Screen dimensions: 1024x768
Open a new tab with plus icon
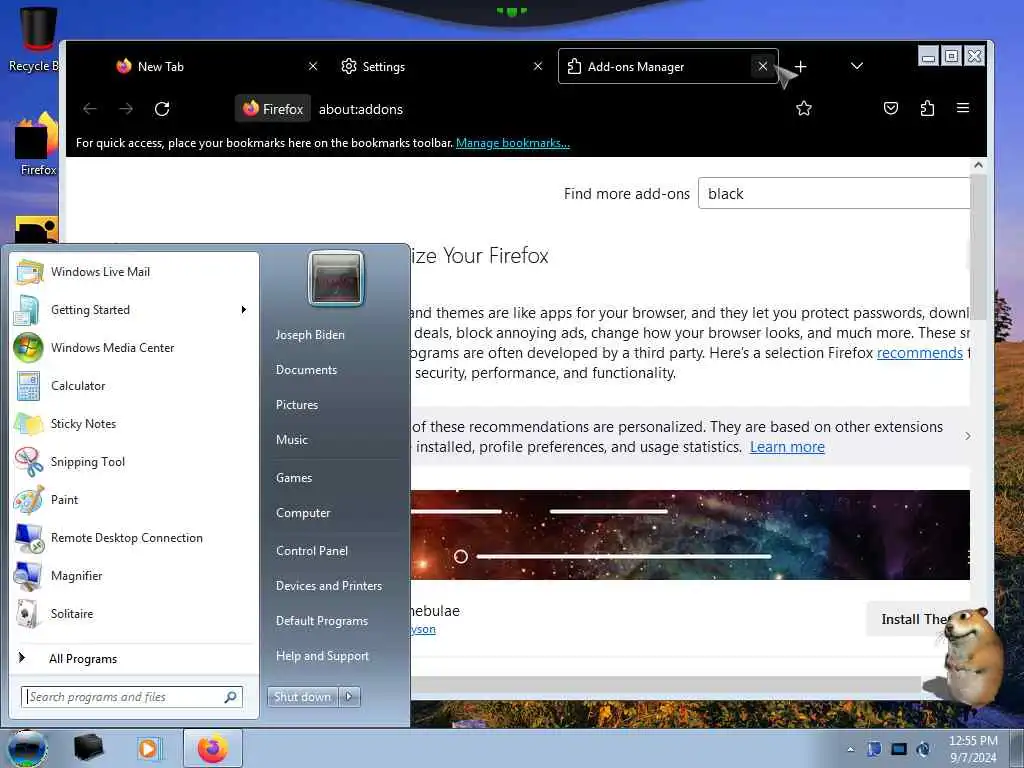801,67
